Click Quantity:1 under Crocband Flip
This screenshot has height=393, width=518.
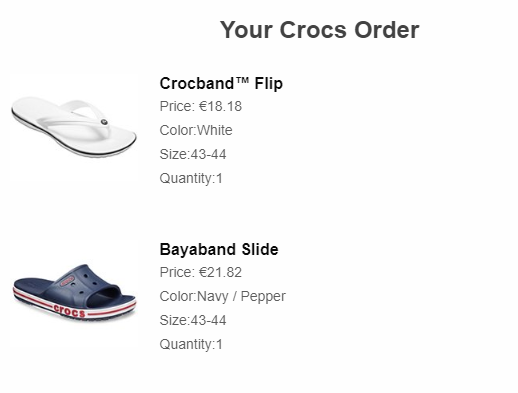point(191,178)
